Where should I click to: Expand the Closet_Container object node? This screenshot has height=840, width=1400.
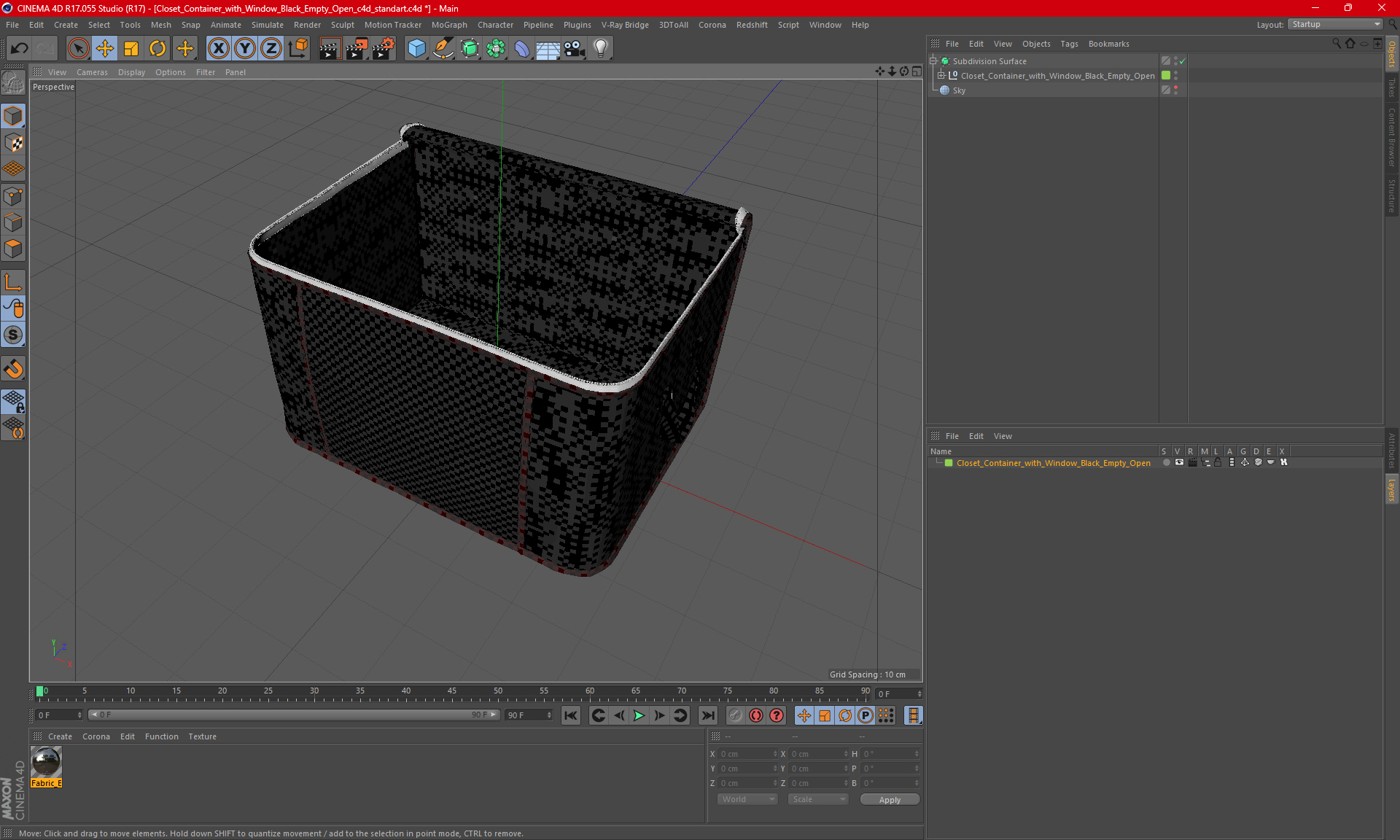tap(941, 76)
